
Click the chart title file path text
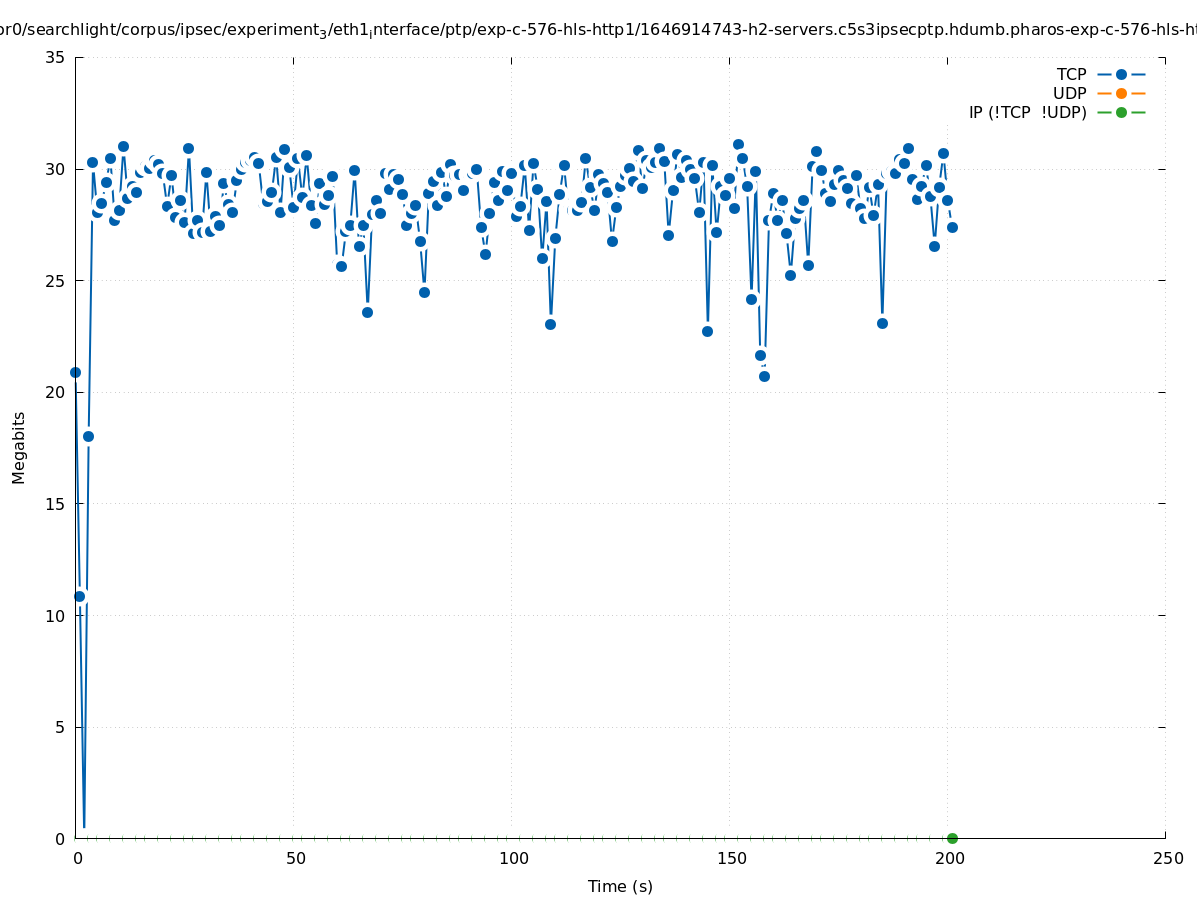[x=598, y=30]
